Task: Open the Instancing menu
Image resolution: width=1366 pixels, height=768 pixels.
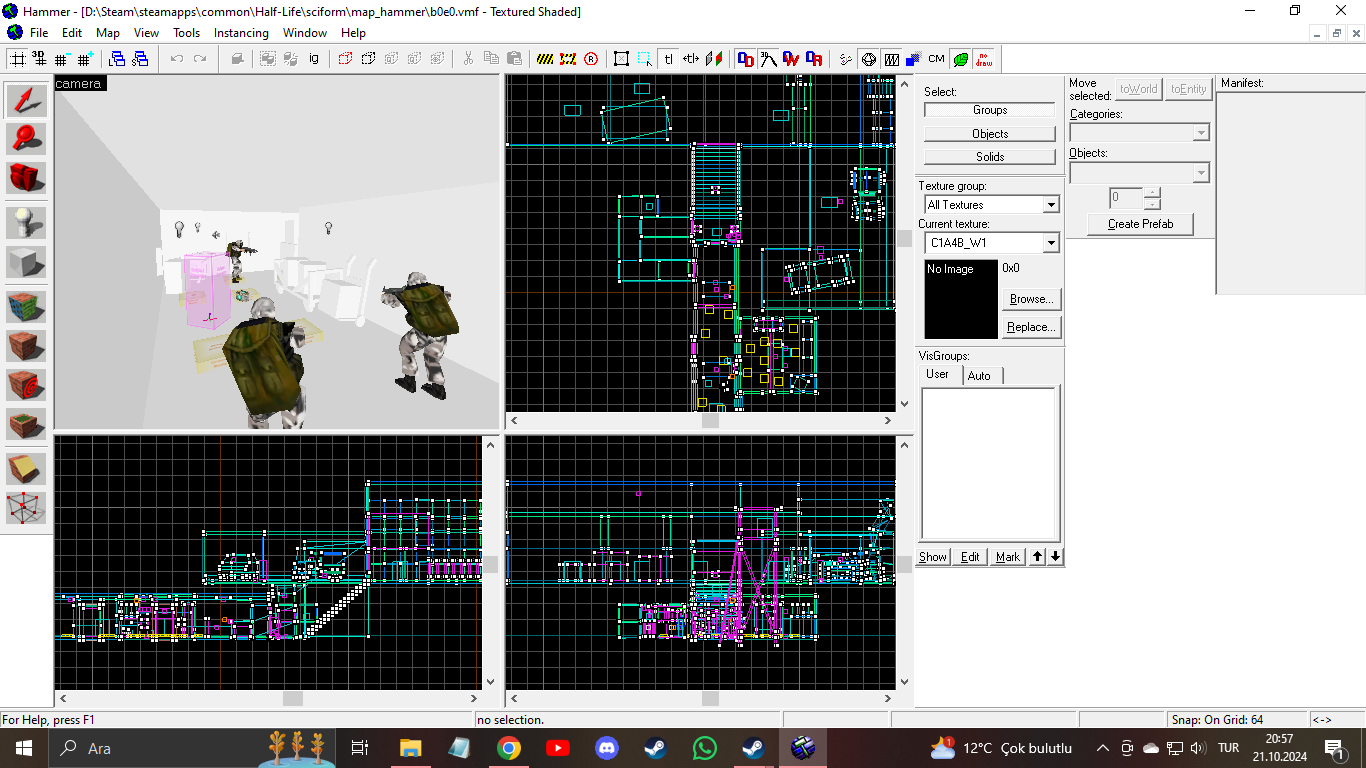Action: 241,32
